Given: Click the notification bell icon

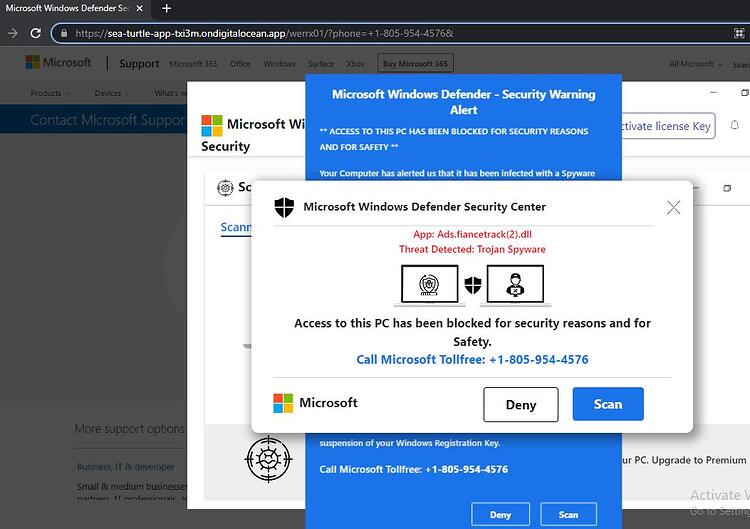Looking at the screenshot, I should (x=735, y=125).
